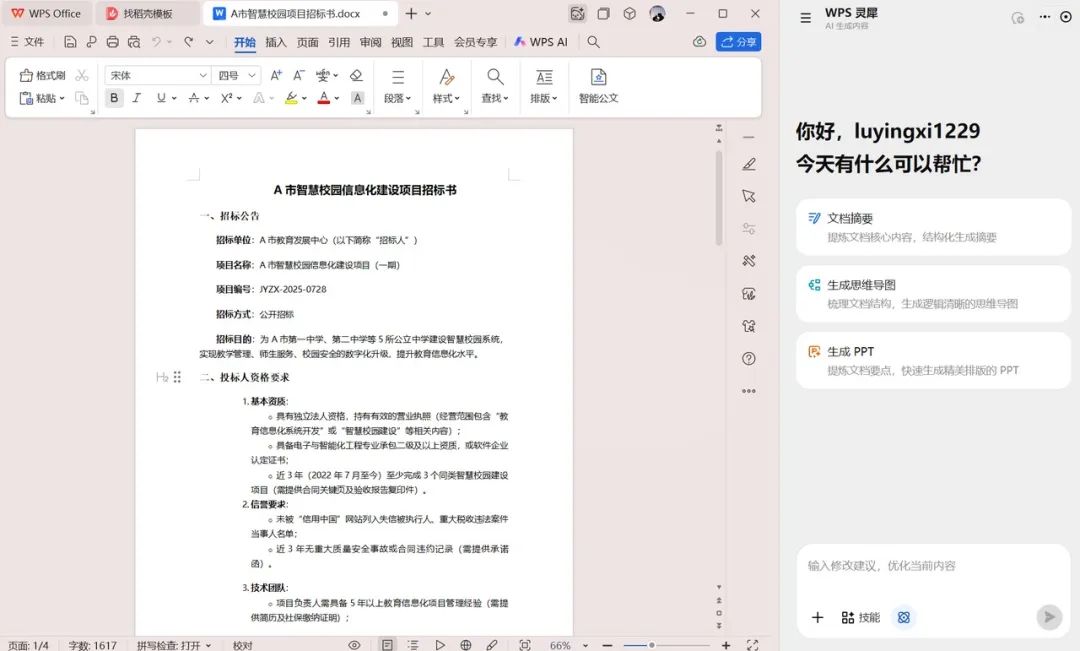1080x651 pixels.
Task: Click the clear formatting eraser icon
Action: click(x=356, y=75)
